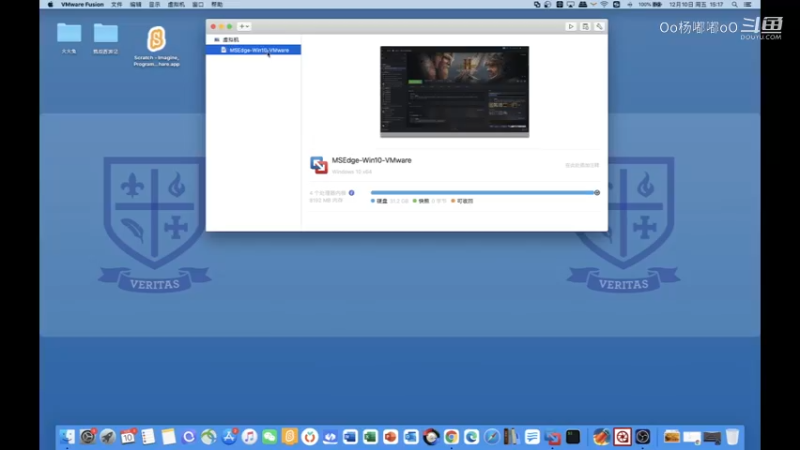This screenshot has width=800, height=450.
Task: Open Safari in the Dock
Action: [491, 437]
